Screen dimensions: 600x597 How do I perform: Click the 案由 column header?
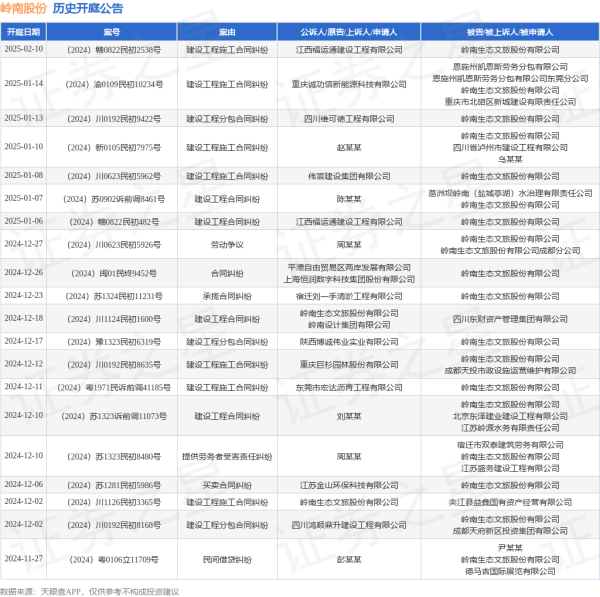(227, 32)
